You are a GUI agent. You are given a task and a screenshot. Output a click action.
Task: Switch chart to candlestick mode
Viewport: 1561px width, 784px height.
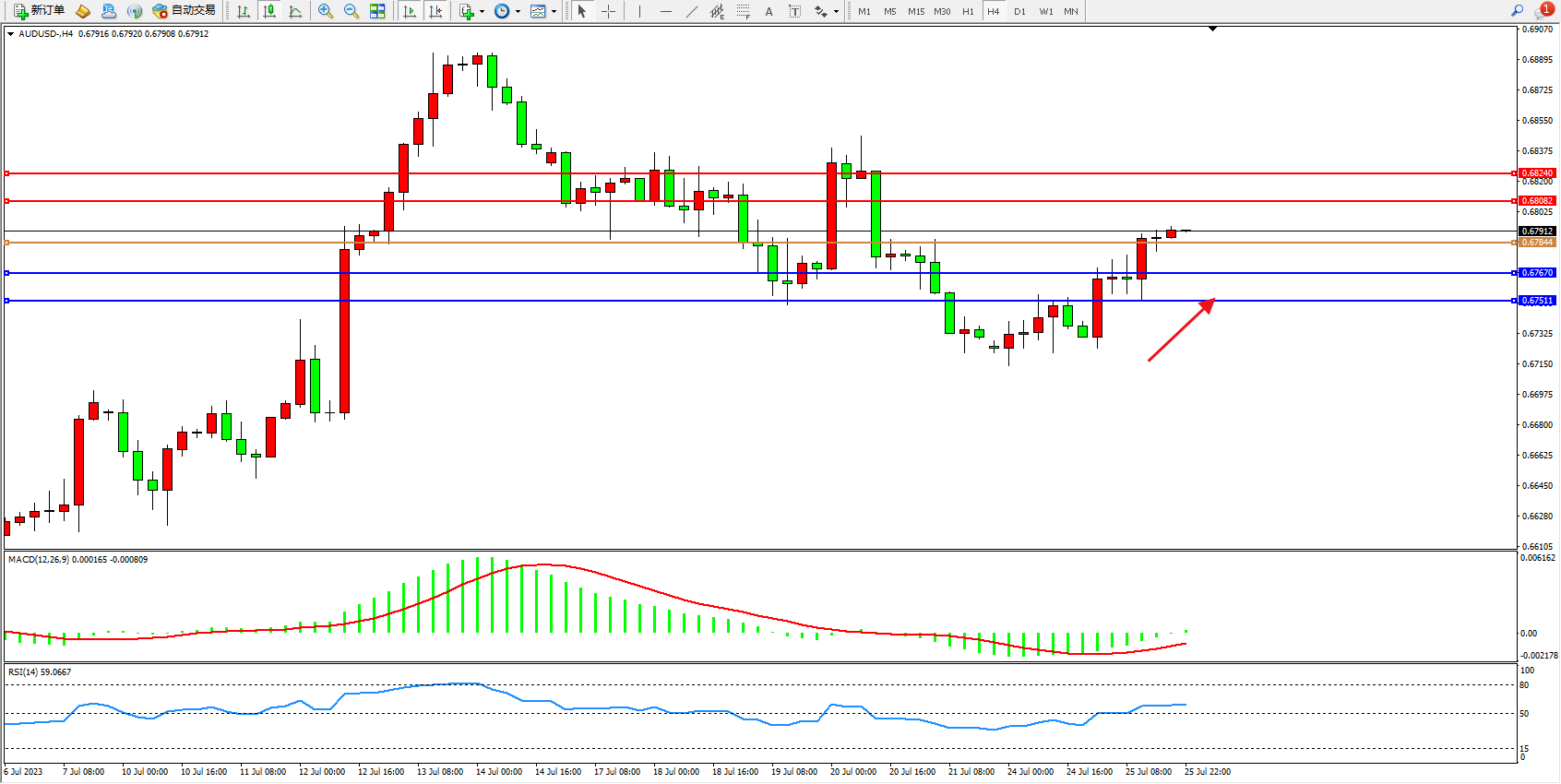click(x=269, y=11)
